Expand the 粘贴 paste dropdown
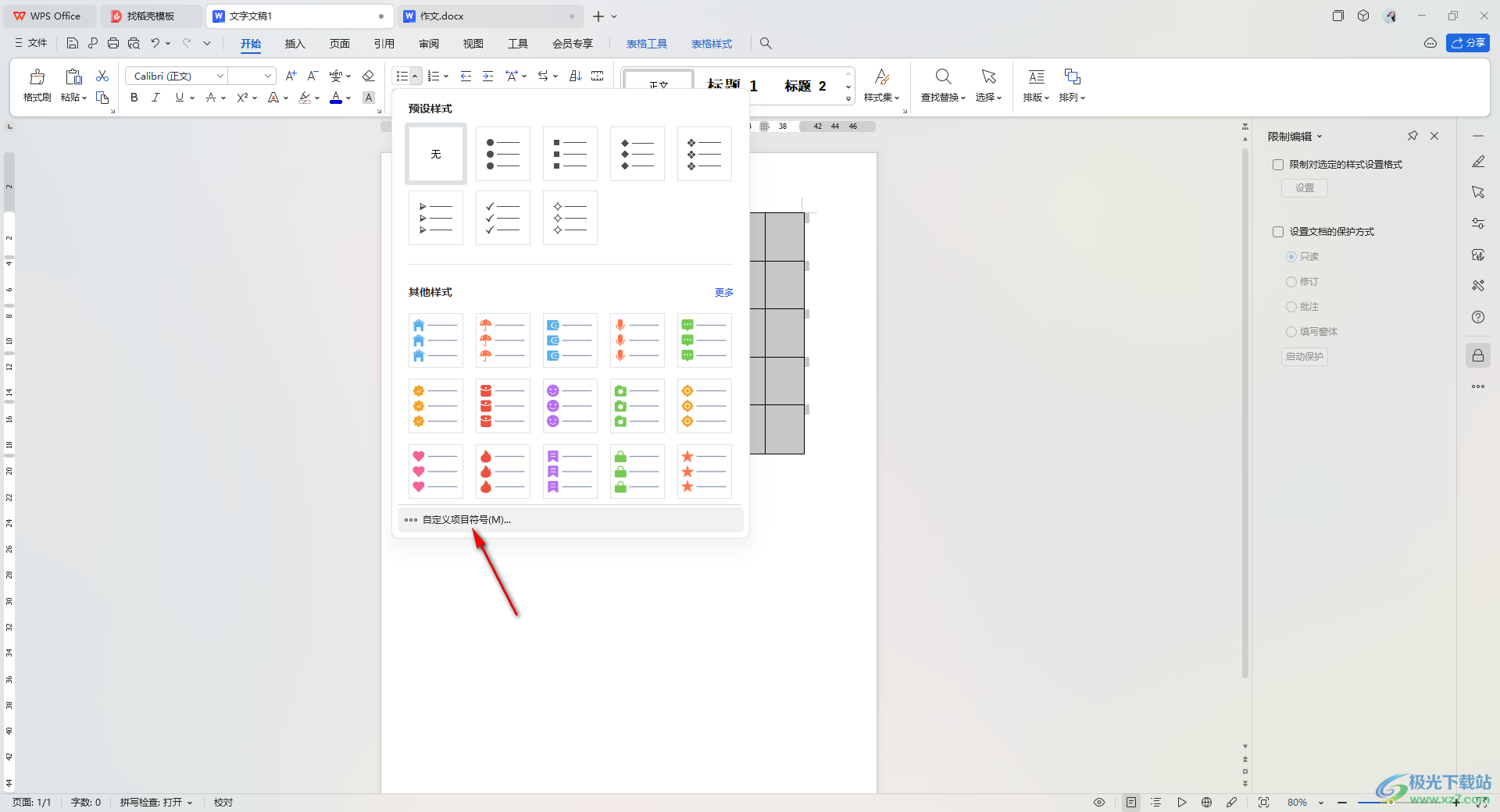This screenshot has height=812, width=1500. click(74, 98)
